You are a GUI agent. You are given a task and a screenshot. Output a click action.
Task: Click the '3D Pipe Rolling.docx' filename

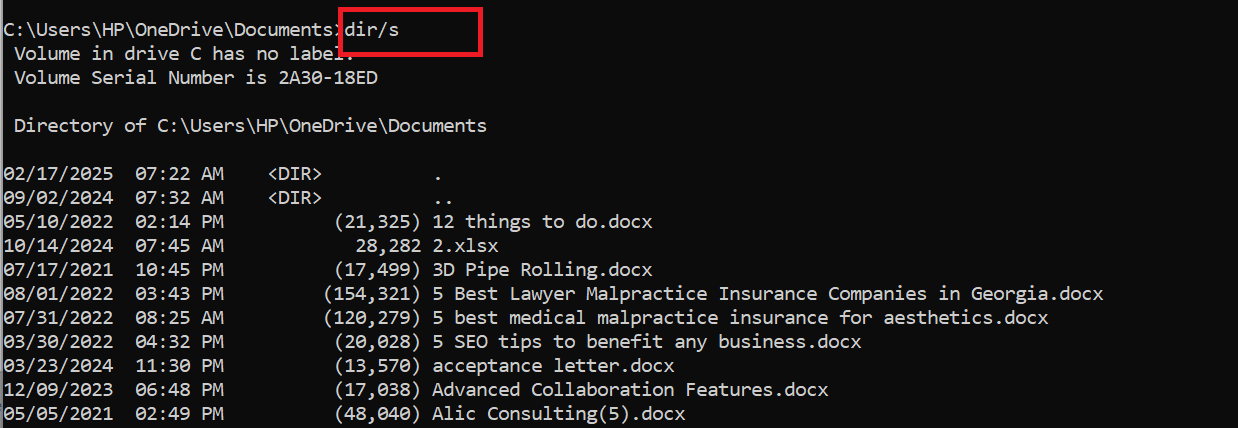(541, 269)
